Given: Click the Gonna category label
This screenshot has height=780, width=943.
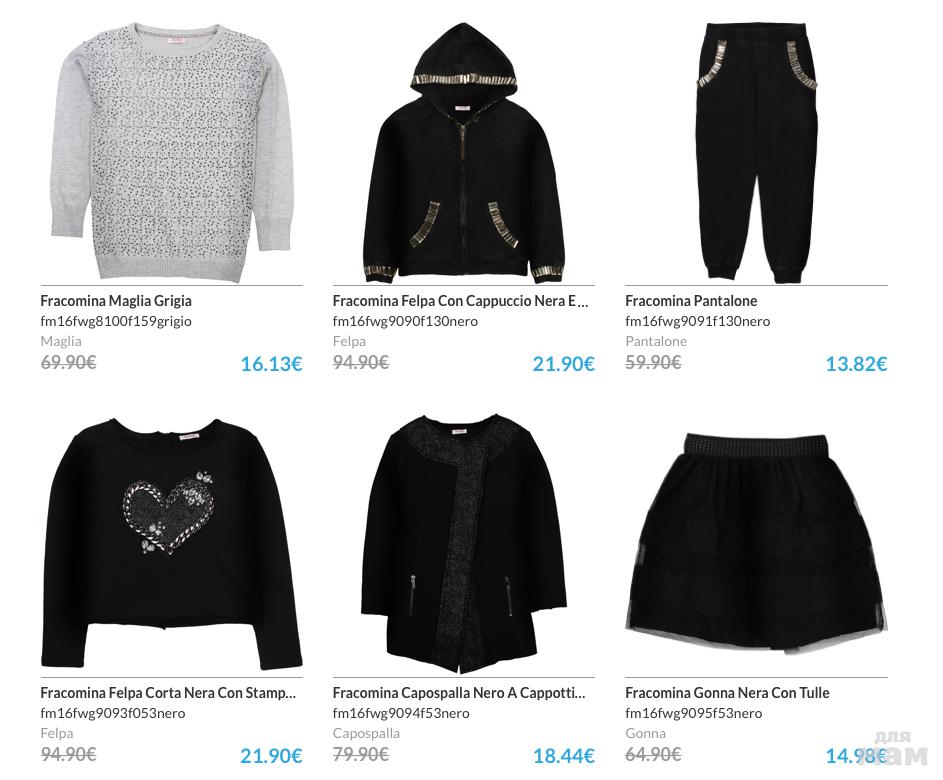Looking at the screenshot, I should tap(645, 734).
